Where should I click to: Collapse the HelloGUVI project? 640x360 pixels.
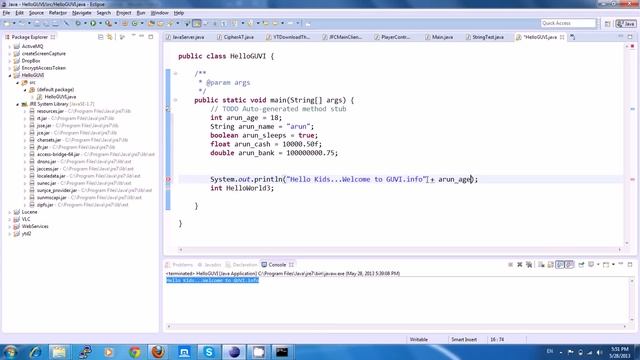(10, 76)
